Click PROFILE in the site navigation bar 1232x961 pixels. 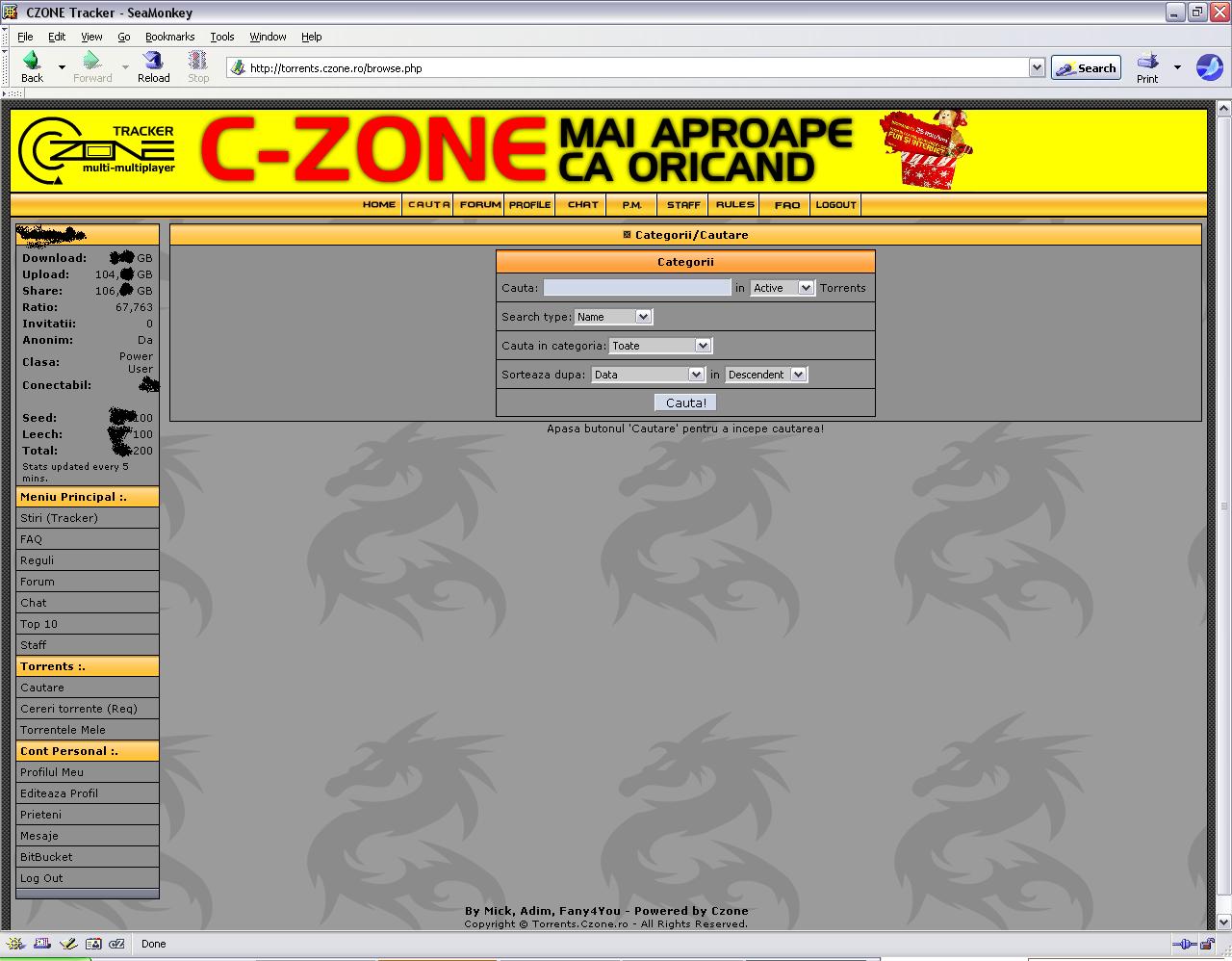point(530,205)
